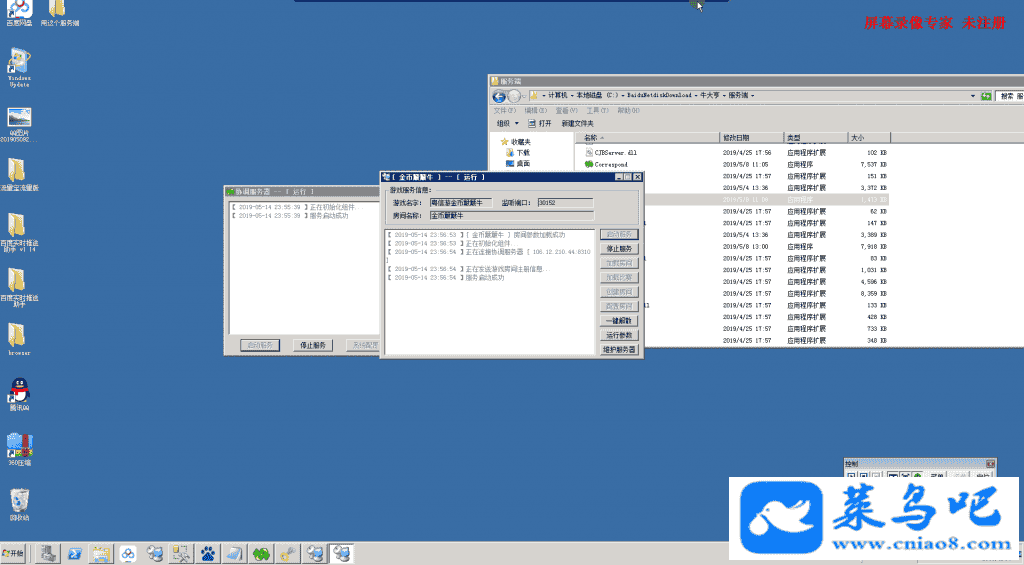
Task: Expand the address bar history dropdown arrow
Action: [971, 96]
